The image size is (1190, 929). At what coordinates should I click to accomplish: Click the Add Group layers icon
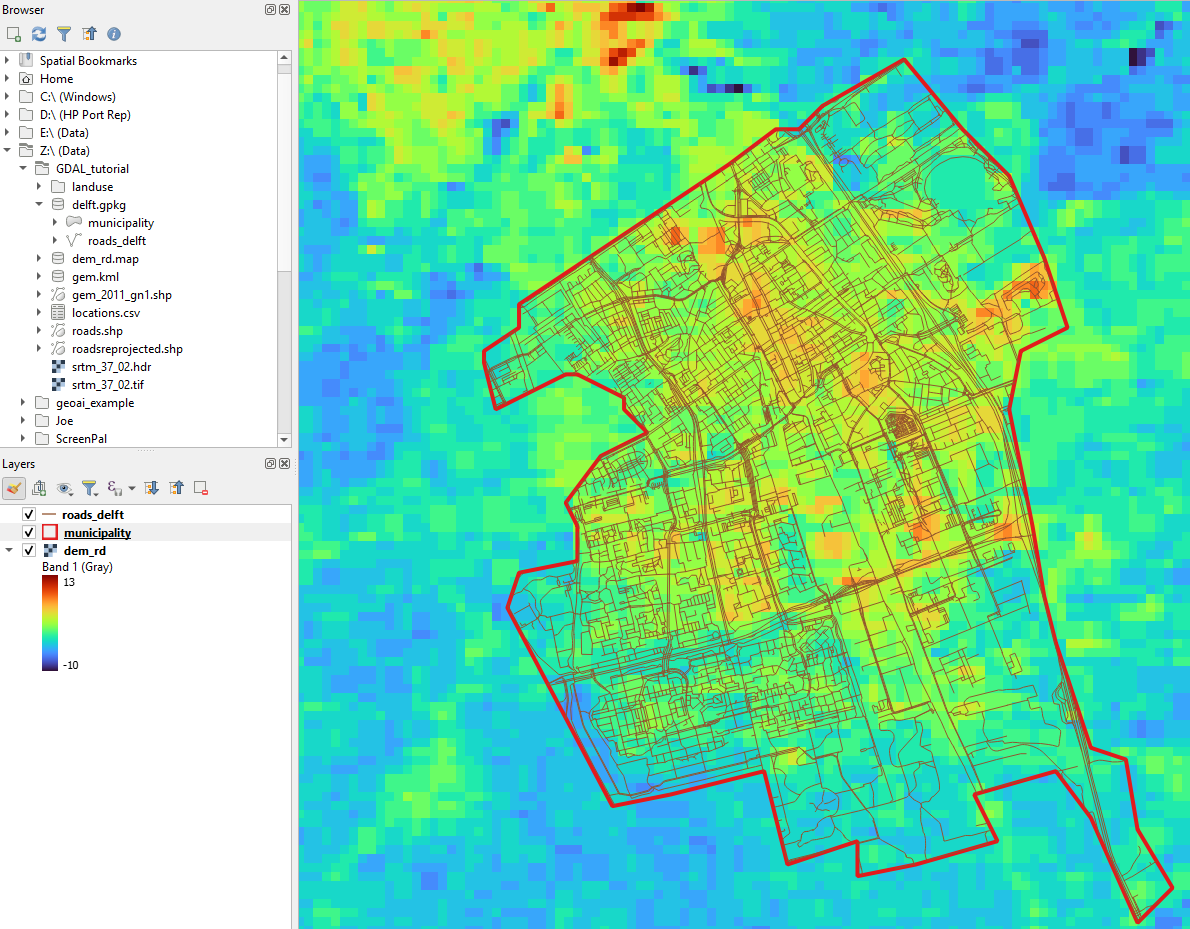click(39, 488)
